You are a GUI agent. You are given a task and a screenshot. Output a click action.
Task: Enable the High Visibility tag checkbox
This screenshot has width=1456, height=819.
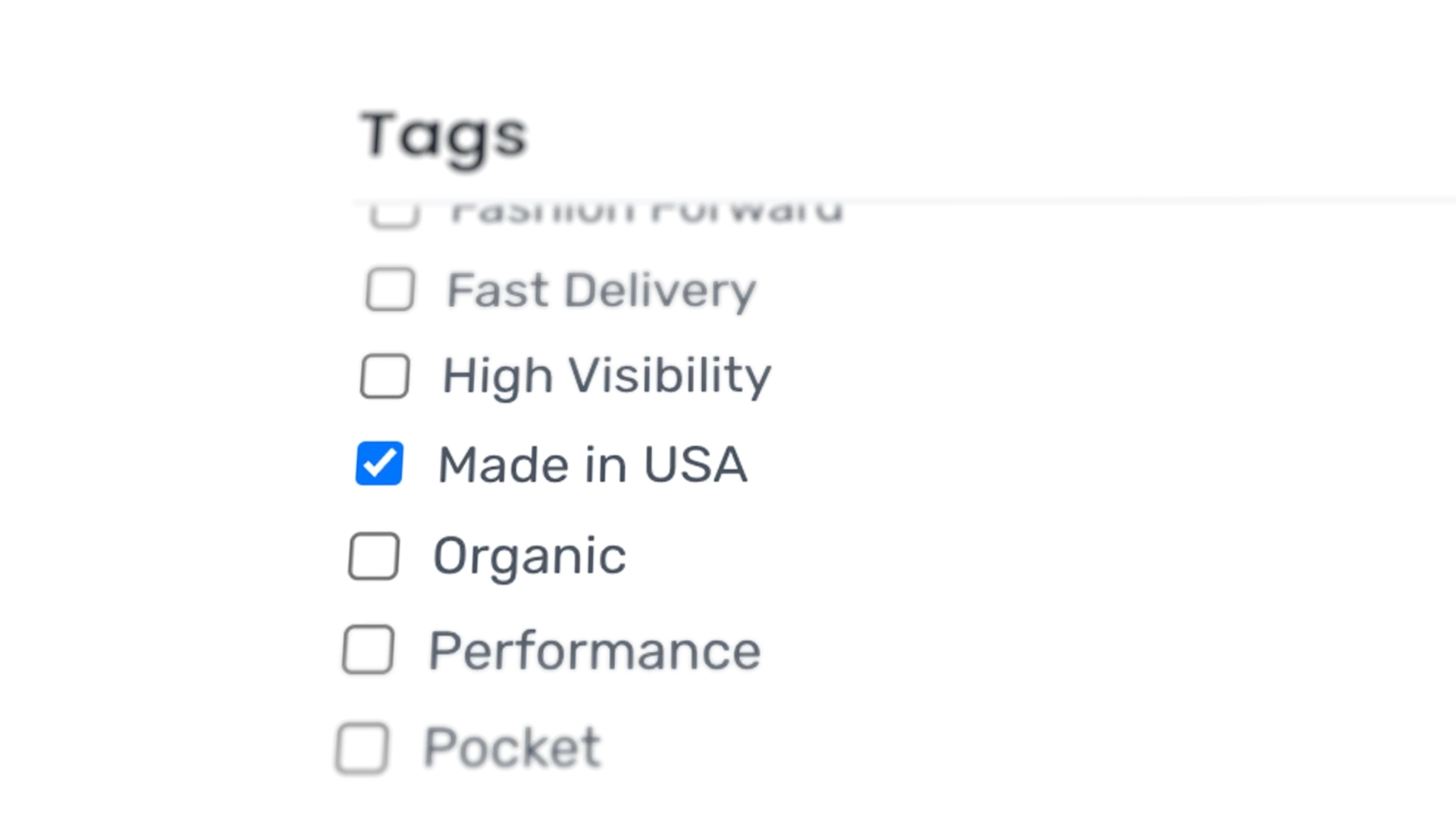pos(384,376)
